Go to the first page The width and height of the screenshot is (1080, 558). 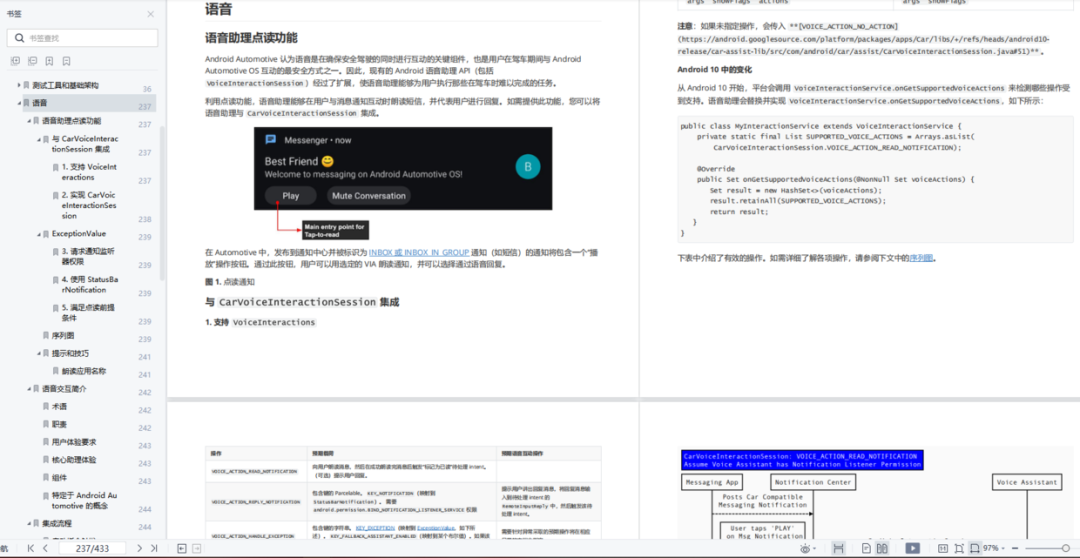click(31, 548)
